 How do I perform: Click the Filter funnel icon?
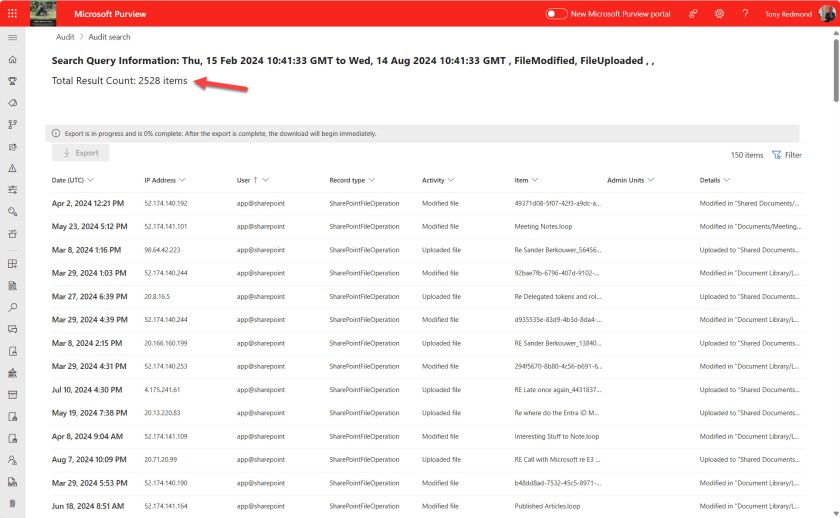pyautogui.click(x=776, y=155)
